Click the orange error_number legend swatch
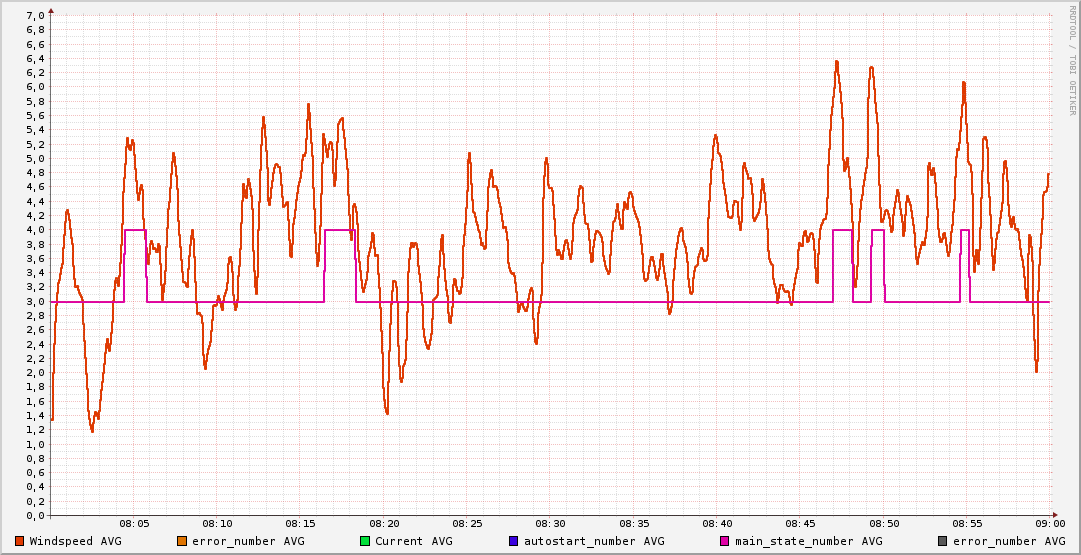Screen dimensions: 1081x555 (182, 541)
